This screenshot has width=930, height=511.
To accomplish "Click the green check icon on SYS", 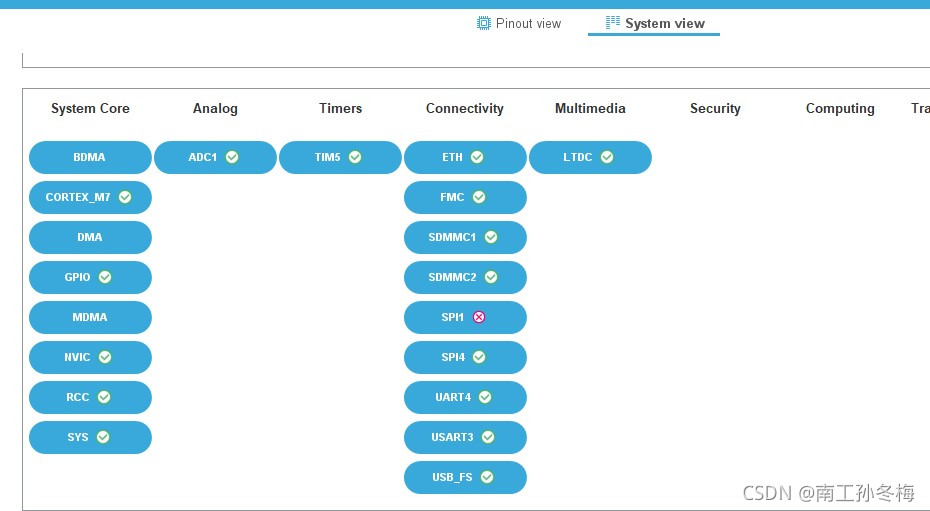I will pos(103,437).
